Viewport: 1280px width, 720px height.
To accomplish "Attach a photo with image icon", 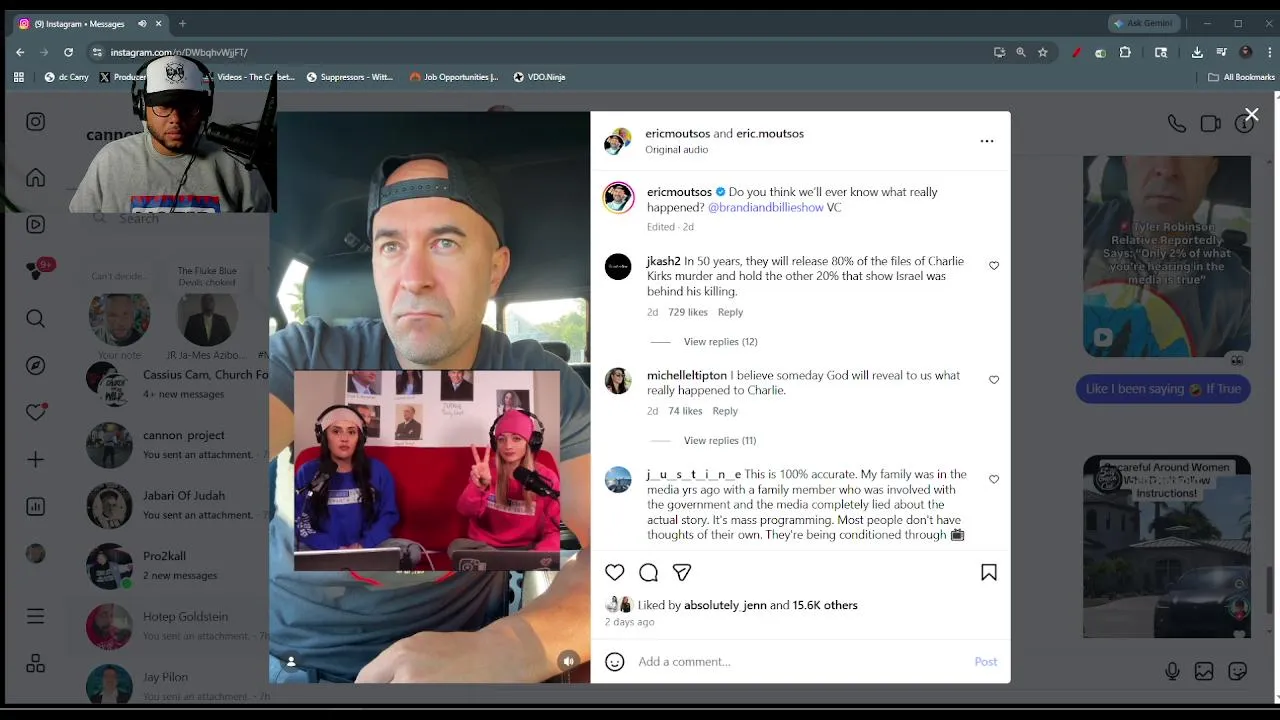I will coord(1204,672).
